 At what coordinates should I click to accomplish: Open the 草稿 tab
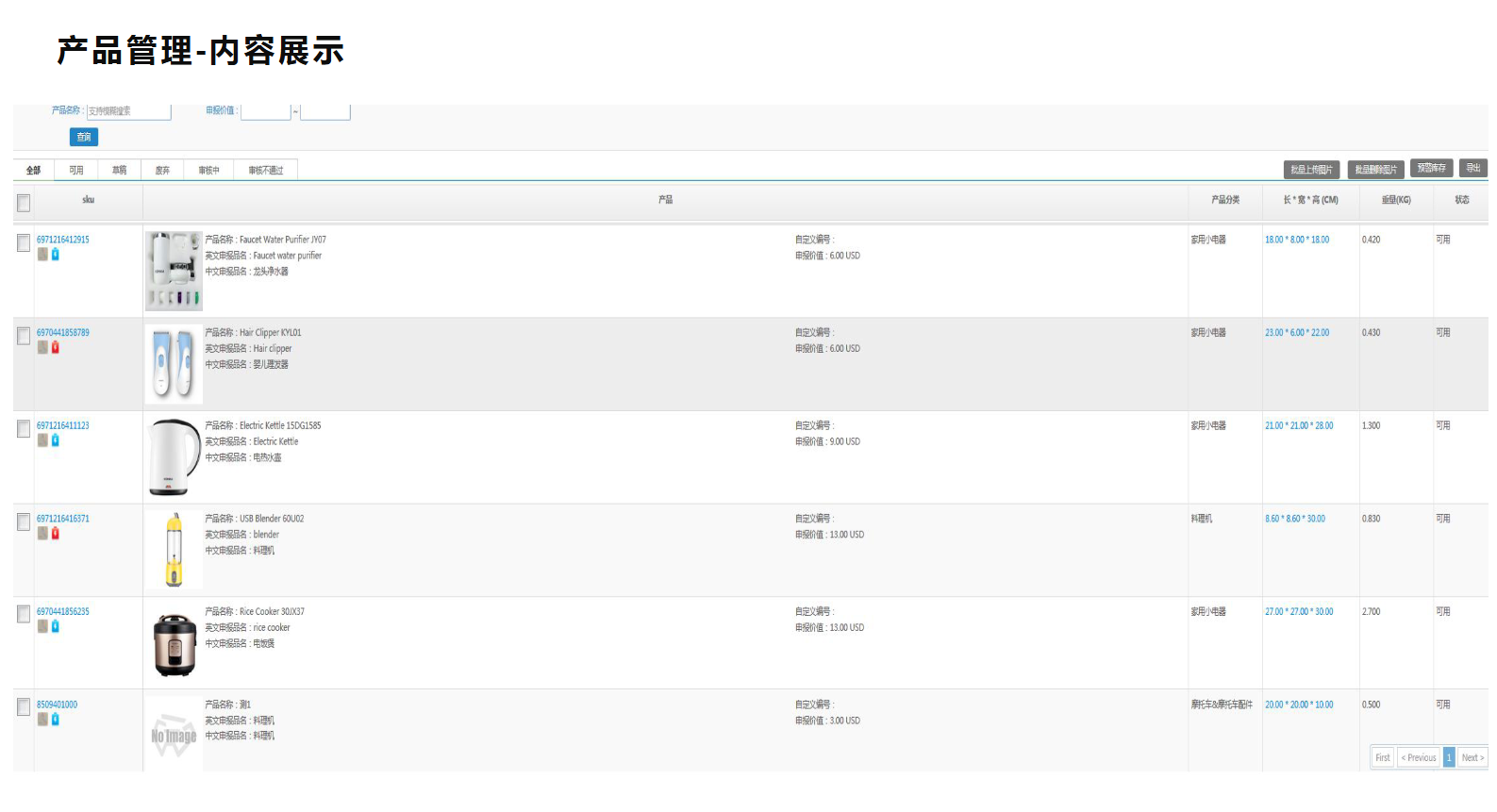point(120,170)
